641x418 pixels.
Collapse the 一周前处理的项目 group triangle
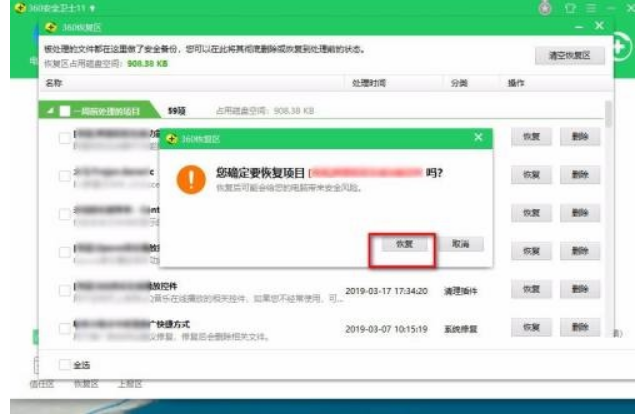pos(50,111)
